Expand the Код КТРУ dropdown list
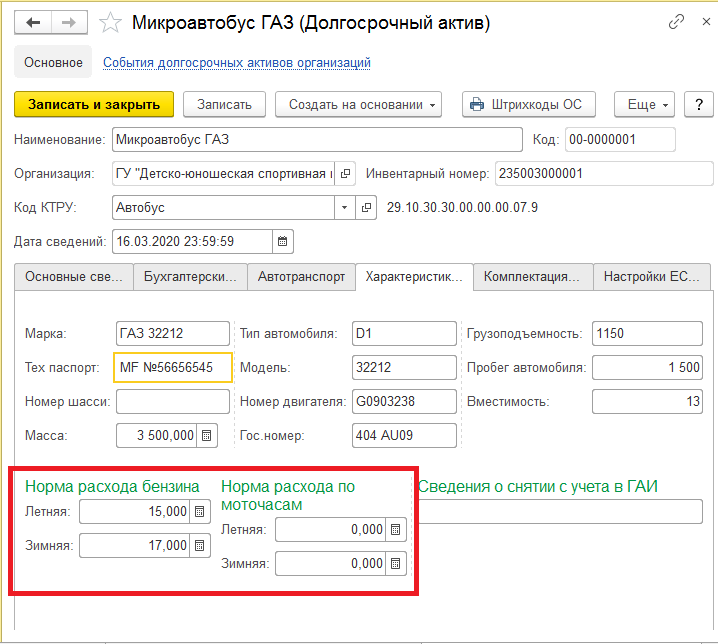This screenshot has width=718, height=644. [x=345, y=208]
